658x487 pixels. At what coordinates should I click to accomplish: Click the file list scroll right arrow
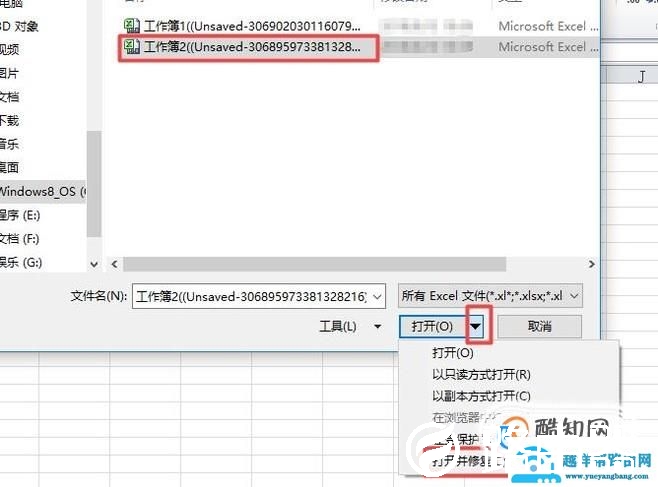pyautogui.click(x=591, y=264)
